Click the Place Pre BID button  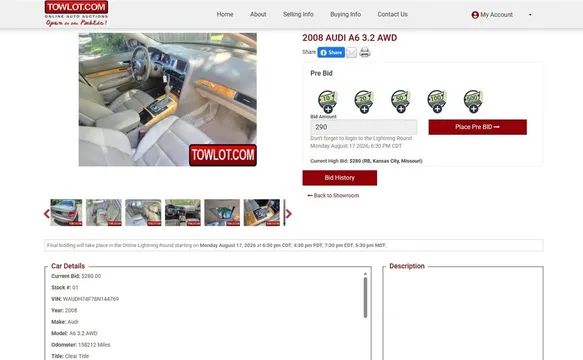(477, 127)
